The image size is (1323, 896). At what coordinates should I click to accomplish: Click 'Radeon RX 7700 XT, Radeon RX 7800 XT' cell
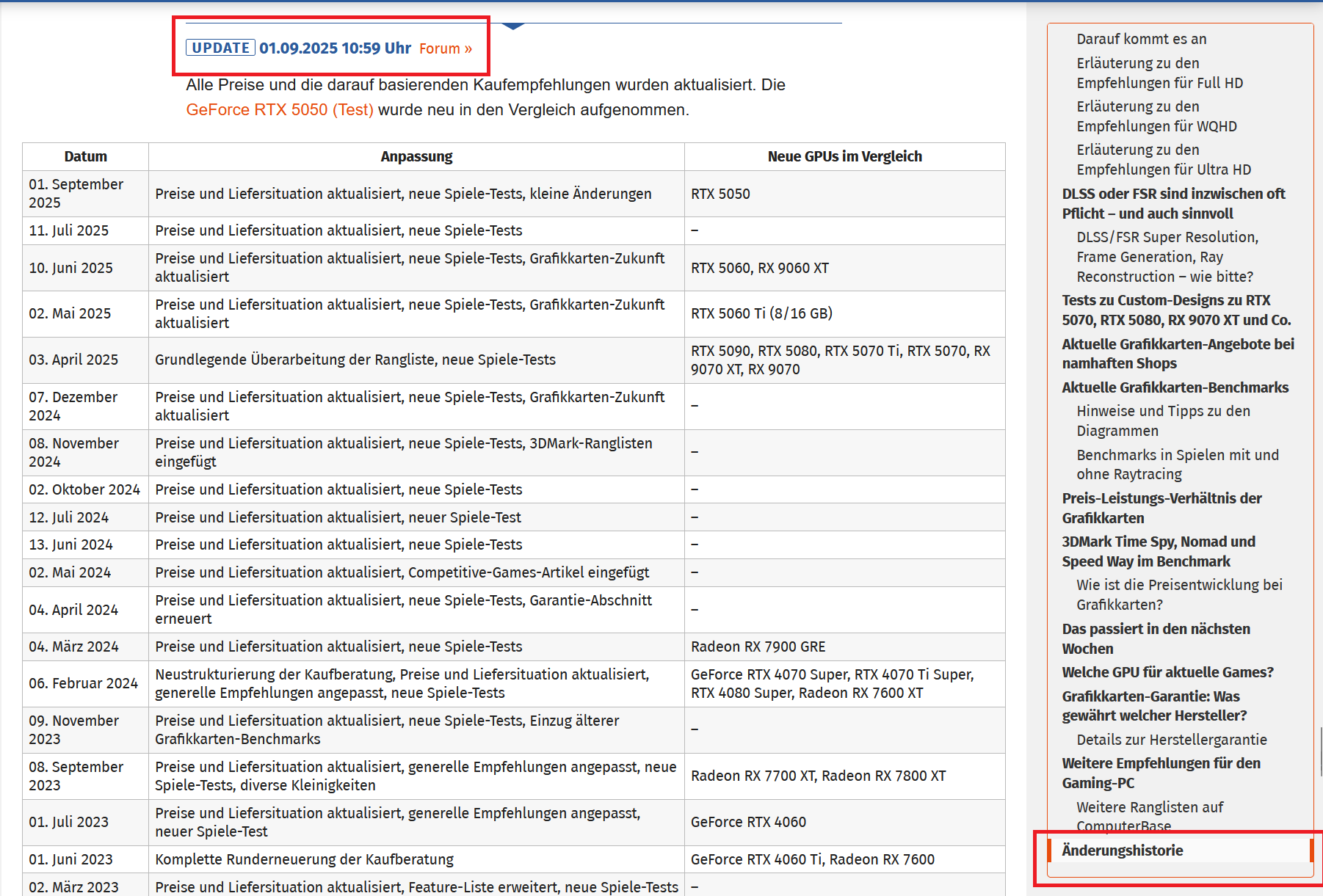tap(844, 776)
